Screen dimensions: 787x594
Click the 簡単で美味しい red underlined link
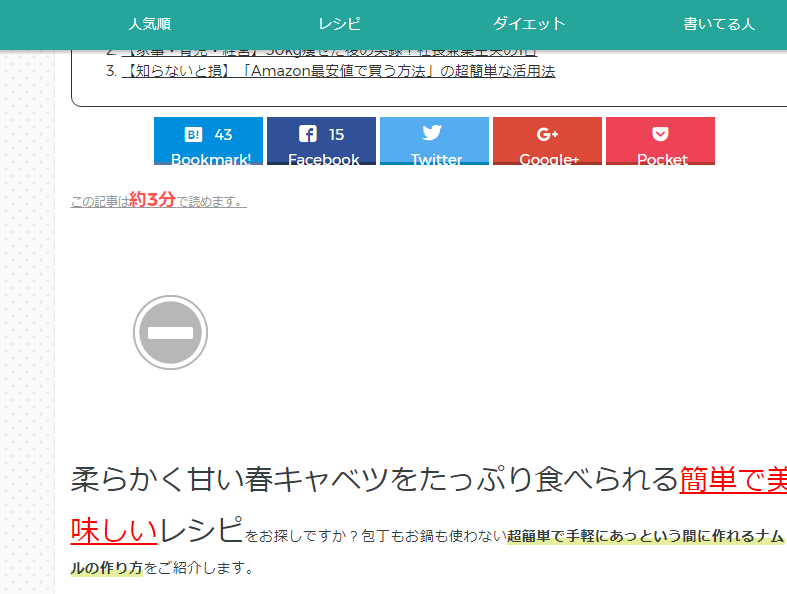point(733,480)
